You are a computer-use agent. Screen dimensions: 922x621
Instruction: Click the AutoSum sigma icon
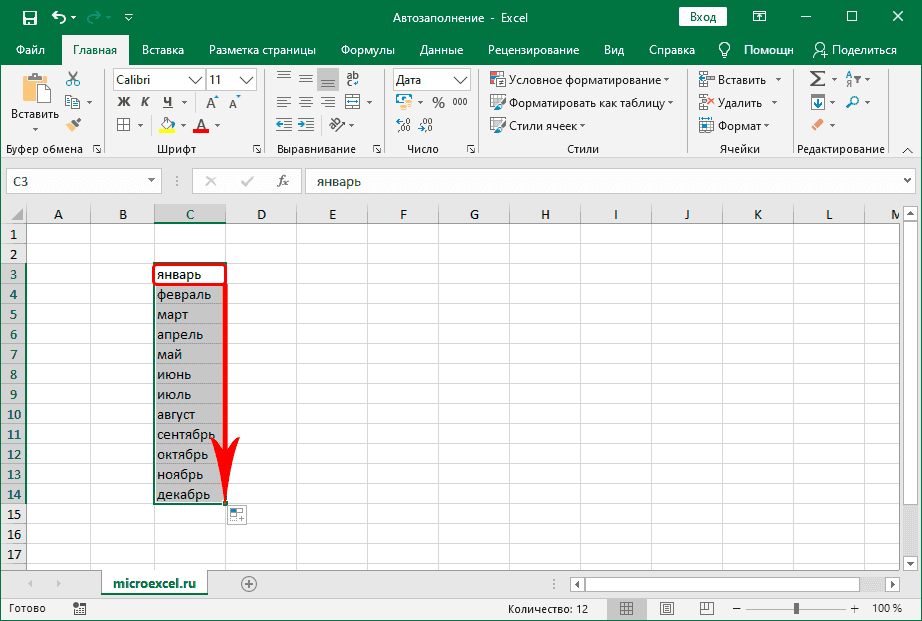tap(817, 79)
